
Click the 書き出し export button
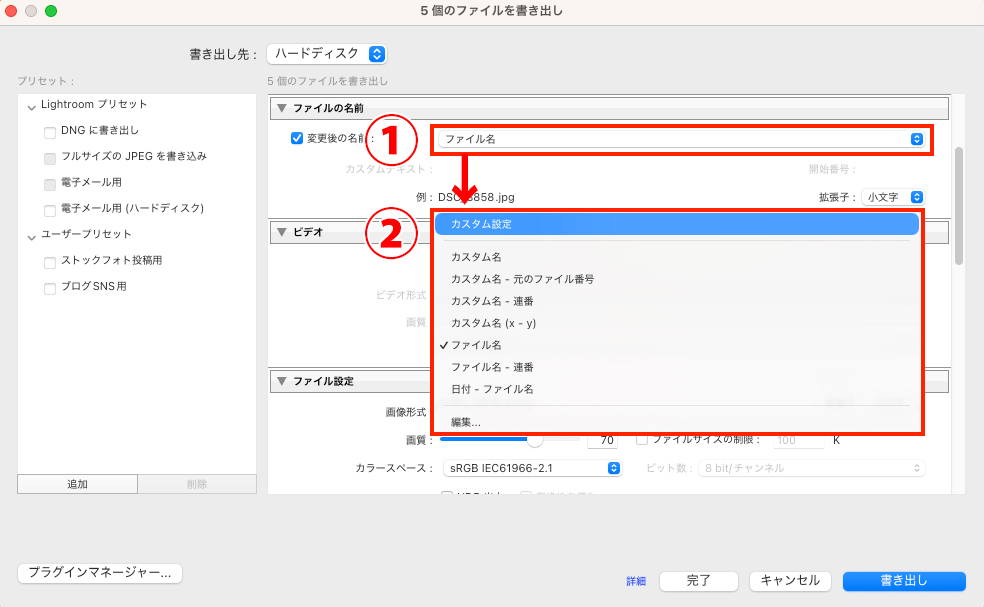[x=903, y=581]
